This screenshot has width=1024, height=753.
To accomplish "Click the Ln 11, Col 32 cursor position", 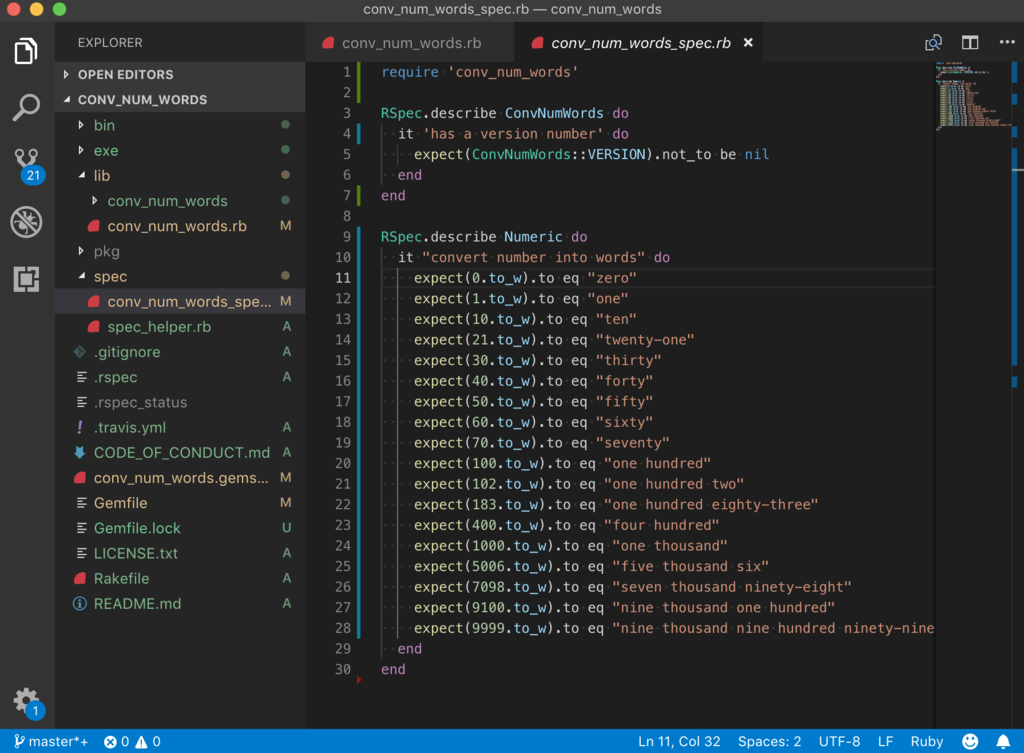I will (679, 742).
